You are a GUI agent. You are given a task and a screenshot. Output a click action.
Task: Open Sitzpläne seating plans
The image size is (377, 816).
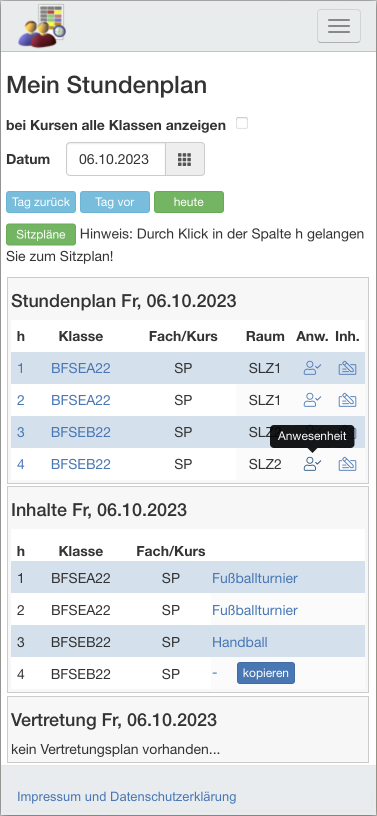point(41,235)
